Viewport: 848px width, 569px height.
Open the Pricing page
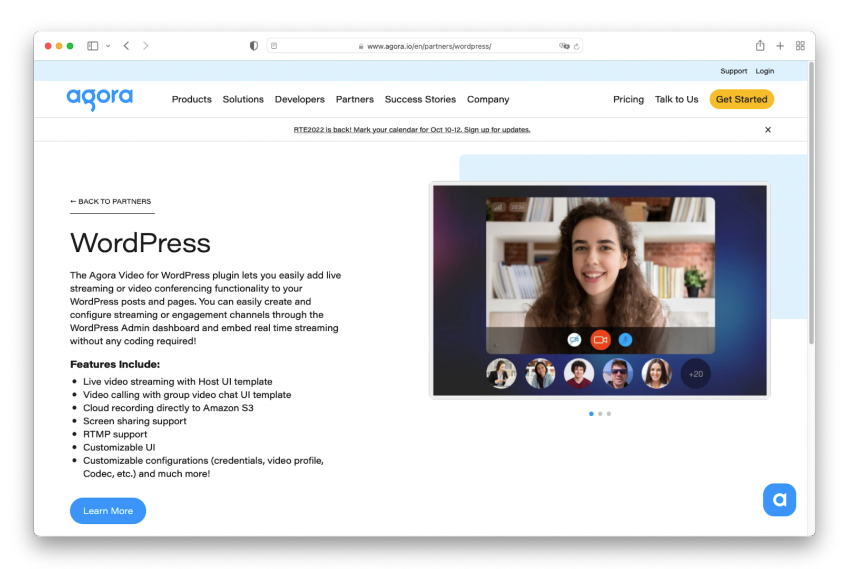[x=628, y=100]
